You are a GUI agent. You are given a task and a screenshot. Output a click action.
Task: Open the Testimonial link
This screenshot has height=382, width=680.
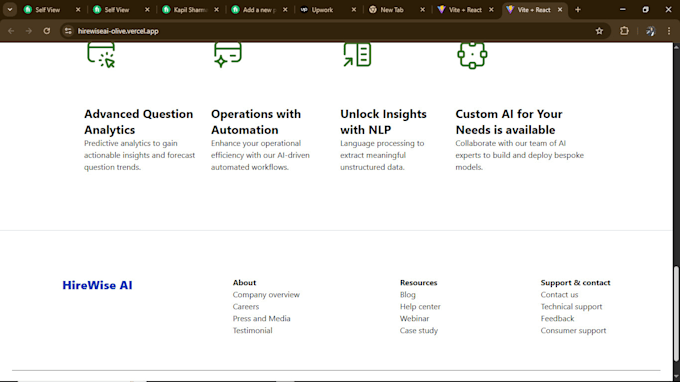(252, 330)
